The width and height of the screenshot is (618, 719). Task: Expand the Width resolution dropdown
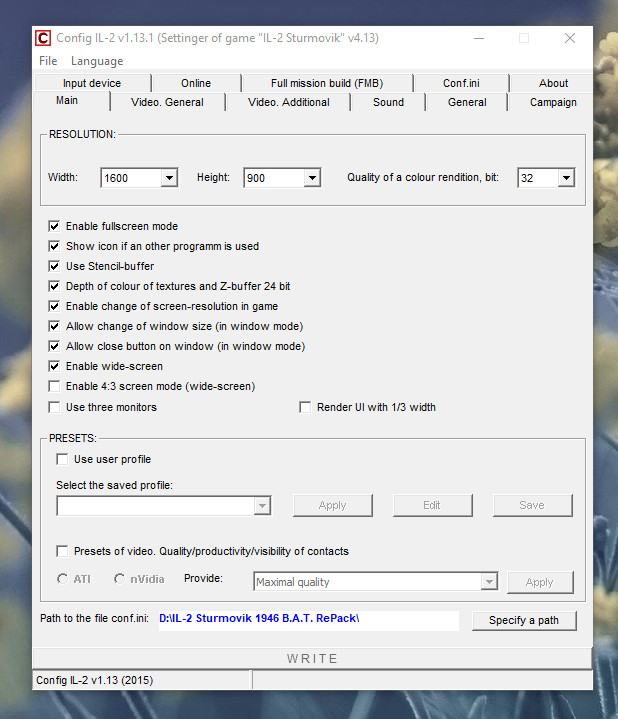[x=169, y=178]
